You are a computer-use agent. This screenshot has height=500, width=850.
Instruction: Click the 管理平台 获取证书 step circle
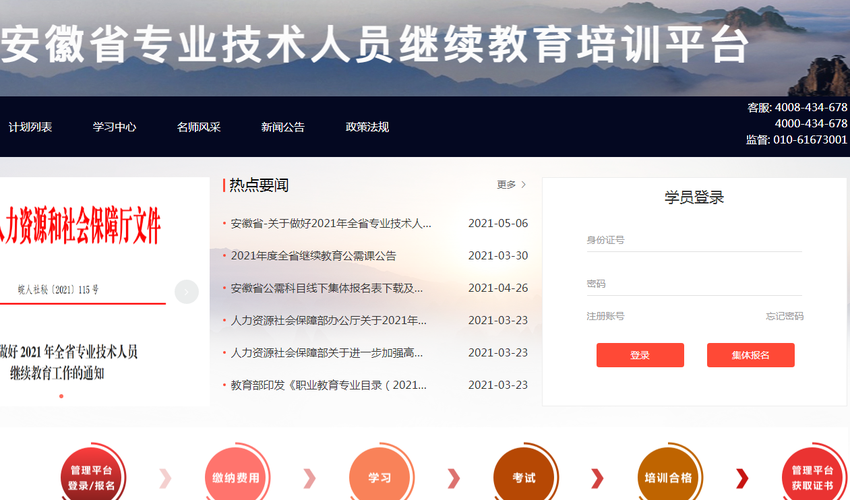pos(813,476)
